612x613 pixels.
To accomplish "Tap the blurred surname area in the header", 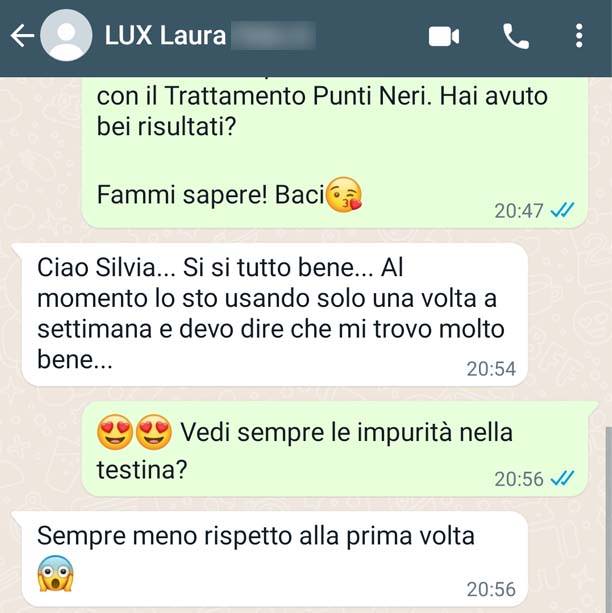I will (273, 36).
